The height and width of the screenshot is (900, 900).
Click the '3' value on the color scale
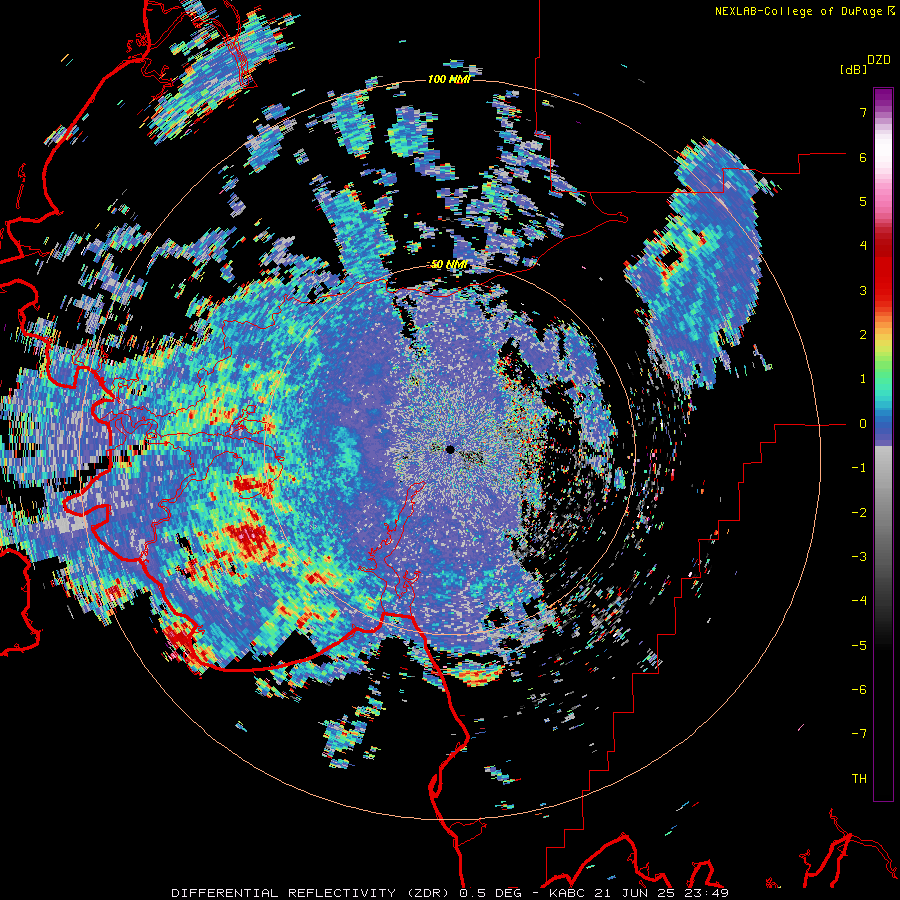(x=863, y=290)
